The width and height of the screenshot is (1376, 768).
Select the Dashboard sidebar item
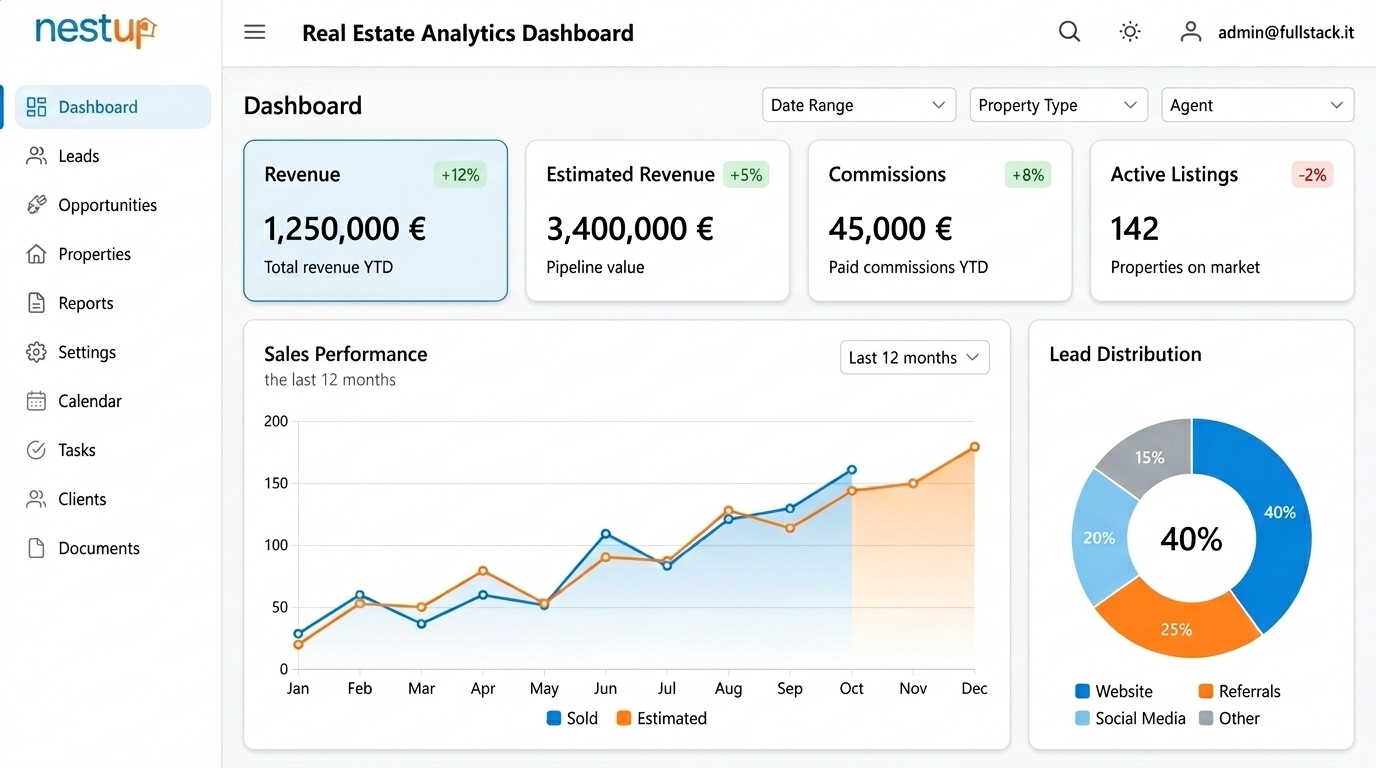113,107
